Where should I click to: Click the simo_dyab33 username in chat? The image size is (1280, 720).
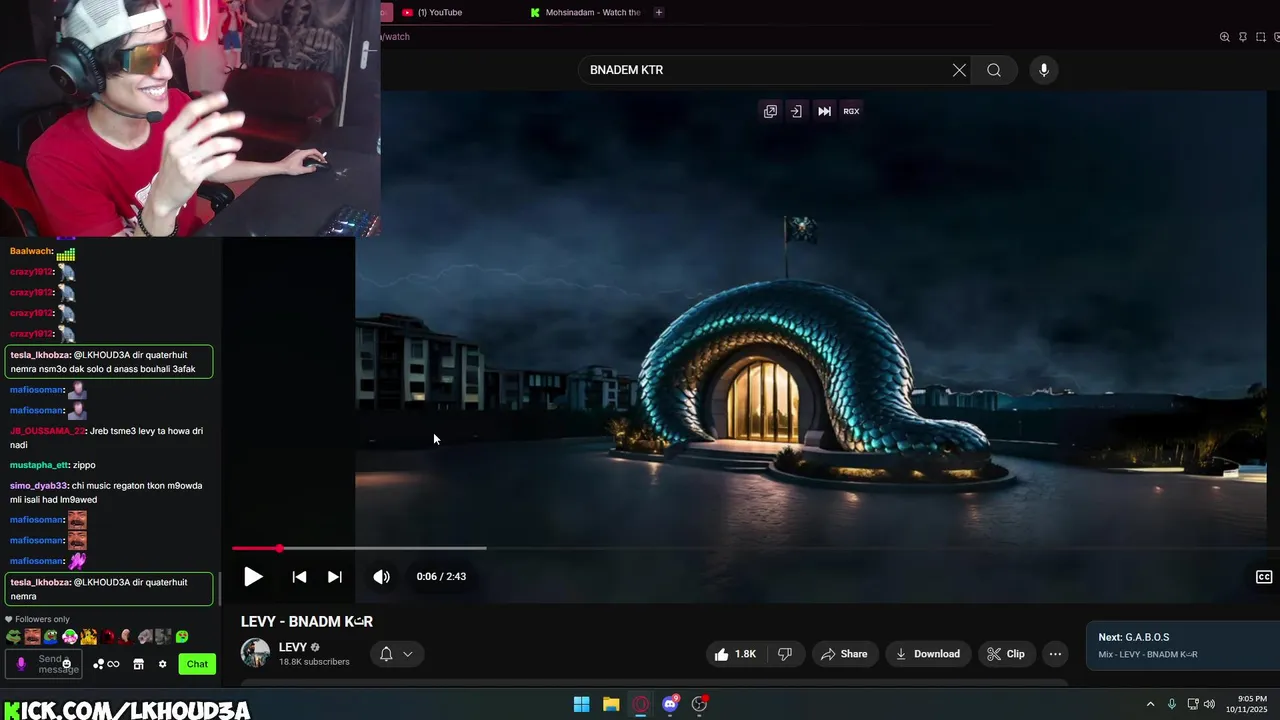click(39, 486)
